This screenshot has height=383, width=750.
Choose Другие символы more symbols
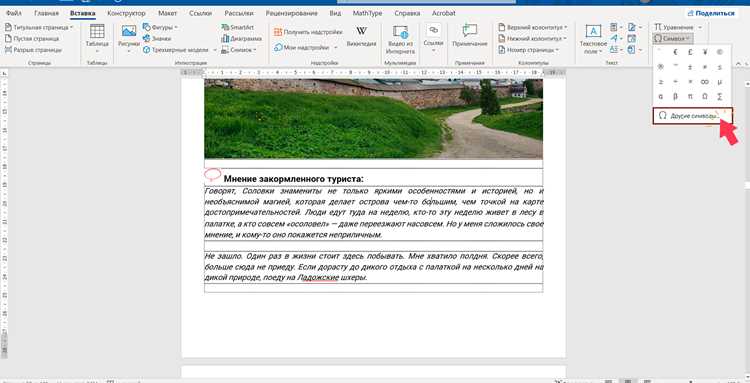pos(692,116)
